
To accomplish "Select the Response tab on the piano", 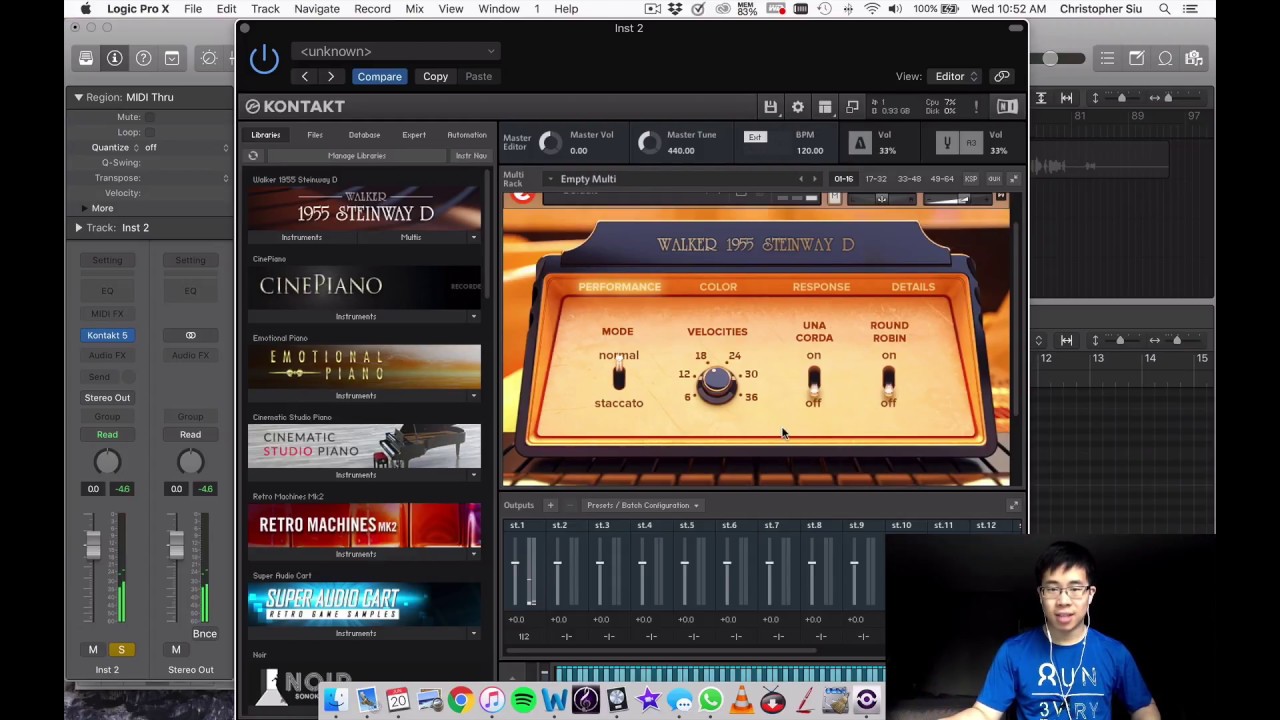I will pos(821,287).
